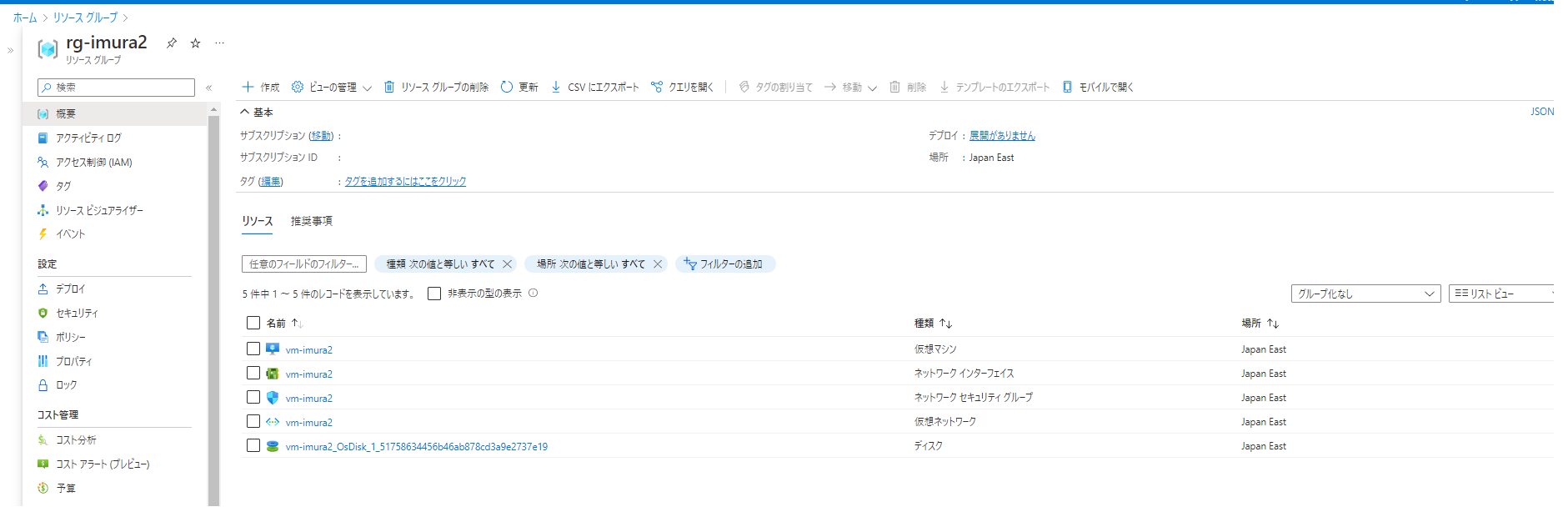Viewport: 1568px width, 512px height.
Task: Click フィルターの追加 button
Action: point(724,264)
